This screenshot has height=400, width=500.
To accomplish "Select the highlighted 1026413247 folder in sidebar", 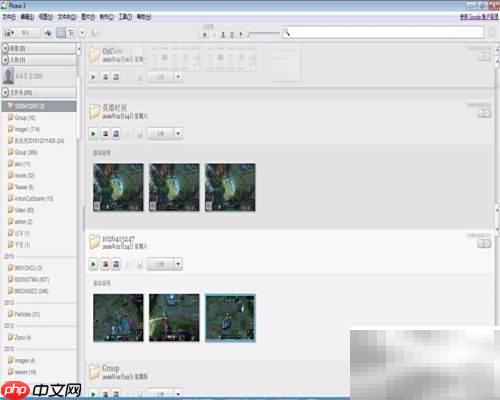I will [39, 106].
